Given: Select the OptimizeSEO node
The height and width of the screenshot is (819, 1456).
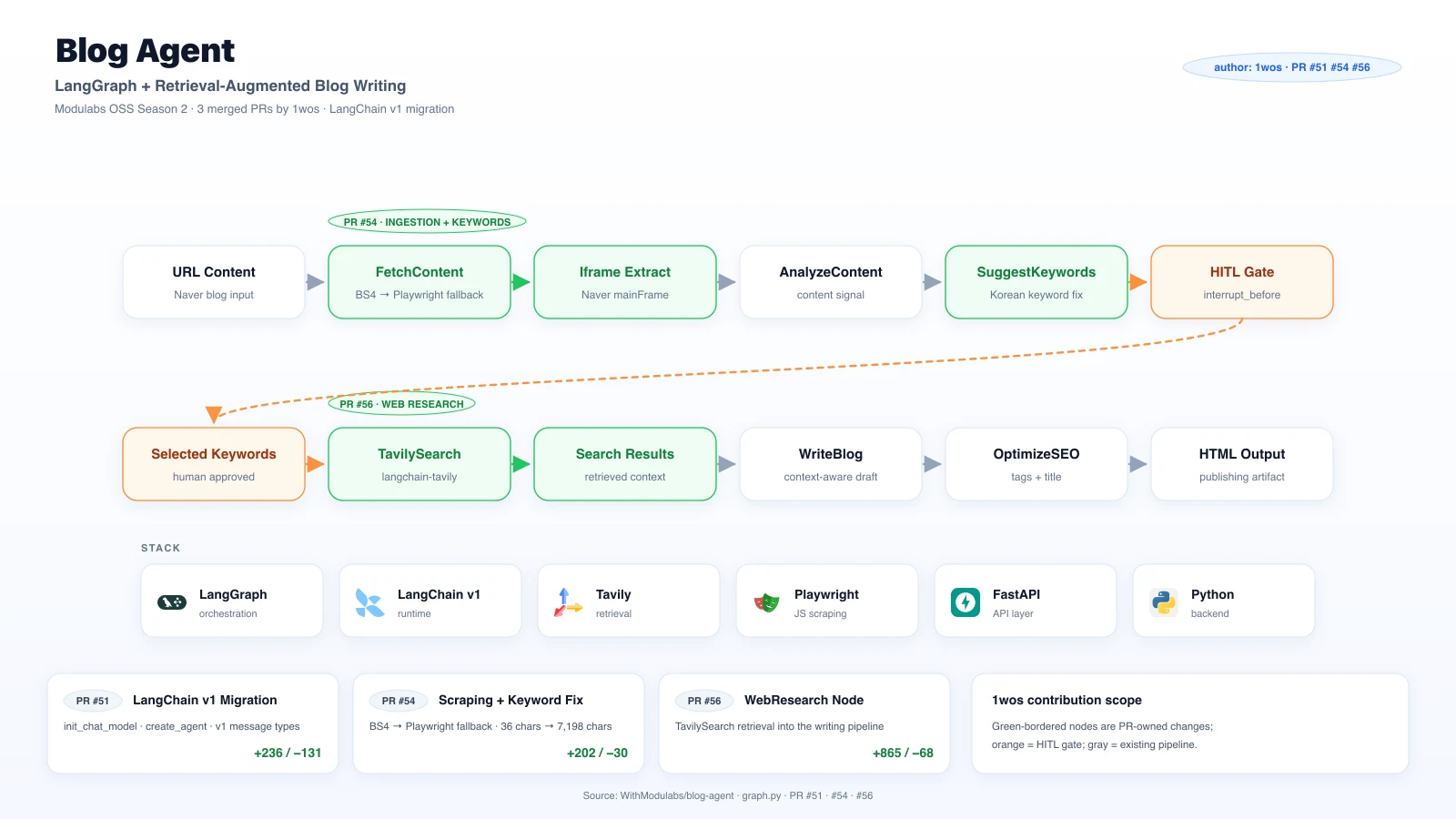Looking at the screenshot, I should click(x=1036, y=464).
